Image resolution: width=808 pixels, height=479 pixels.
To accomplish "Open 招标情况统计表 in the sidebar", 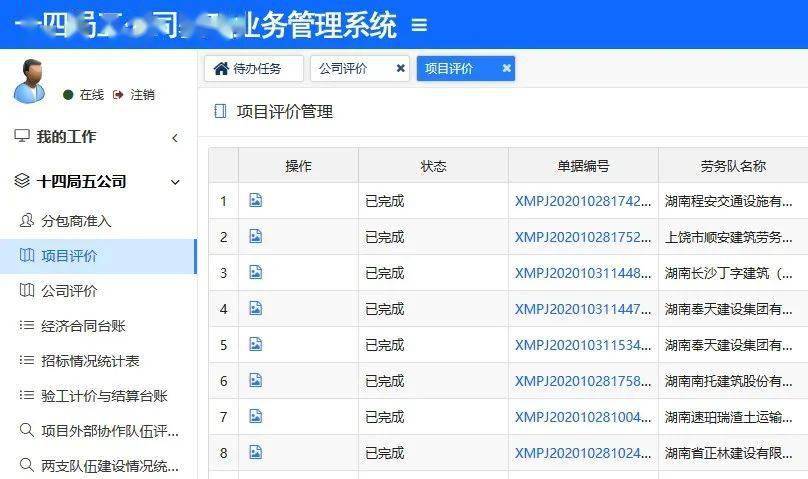I will [90, 361].
